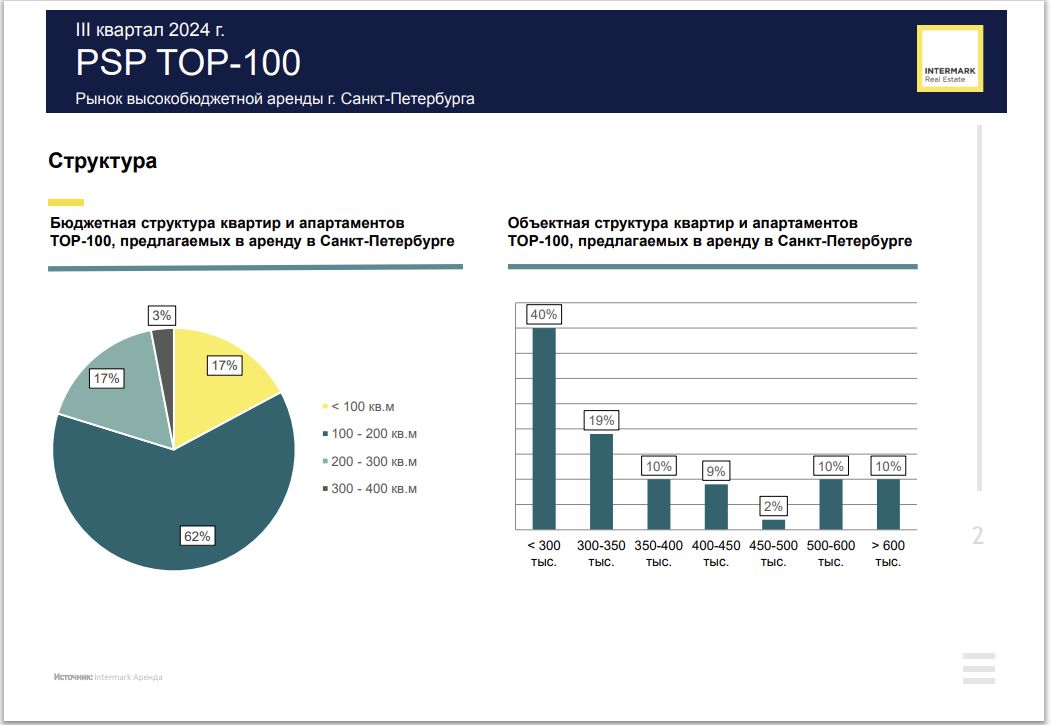The width and height of the screenshot is (1051, 725).
Task: Click the Intermark Real Estate logo
Action: point(949,58)
